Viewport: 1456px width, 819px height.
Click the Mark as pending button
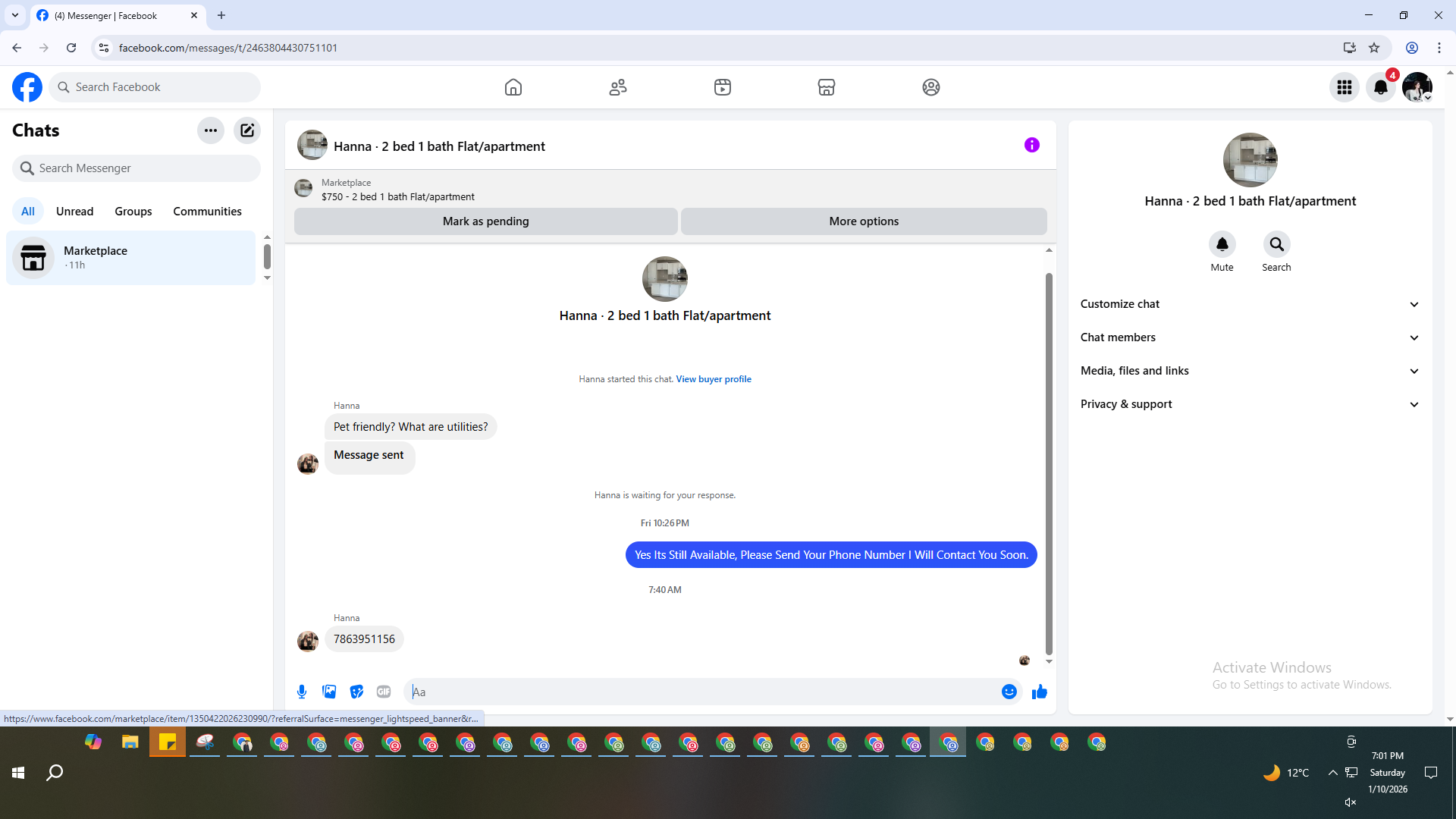485,221
